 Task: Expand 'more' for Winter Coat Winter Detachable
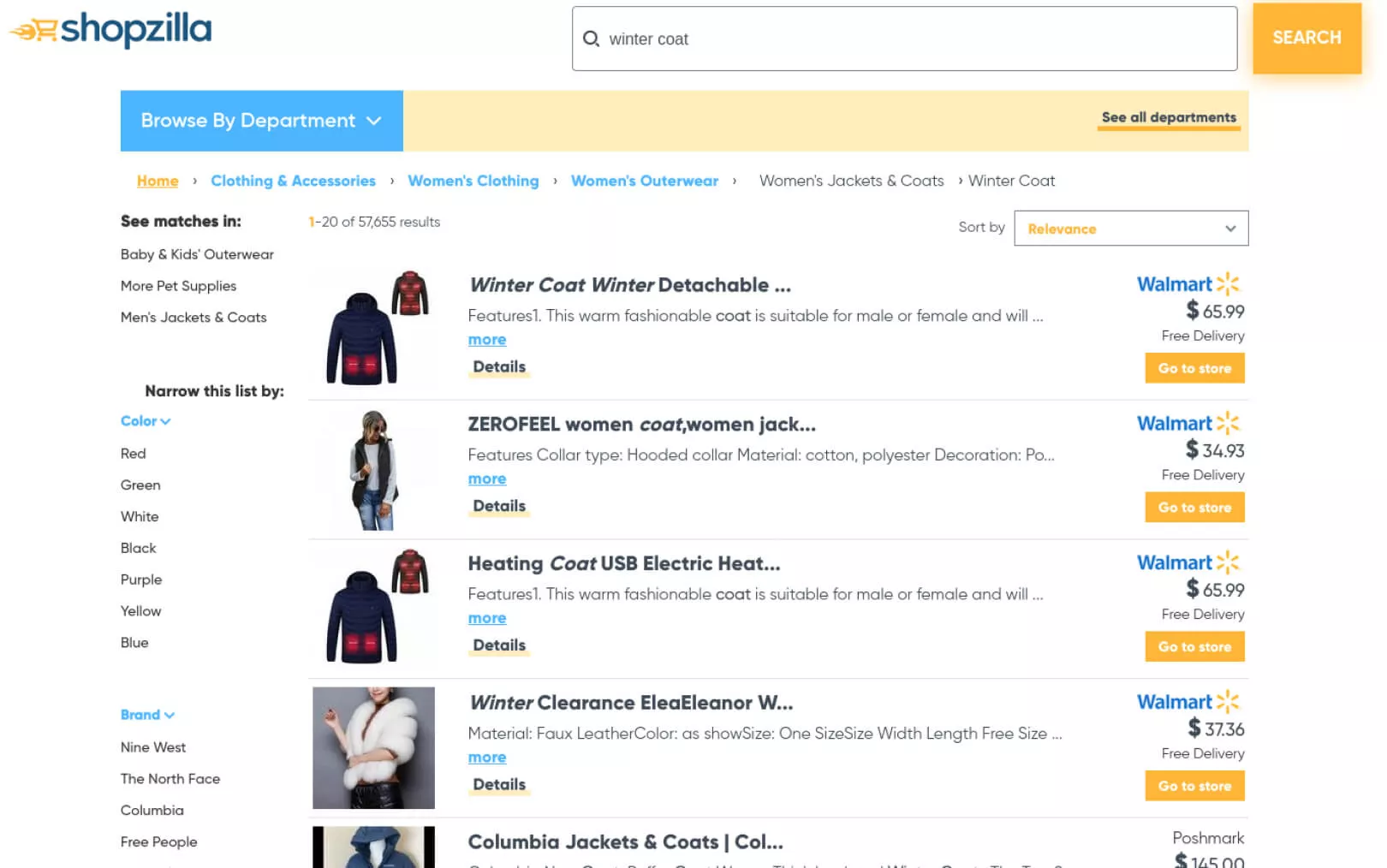487,340
